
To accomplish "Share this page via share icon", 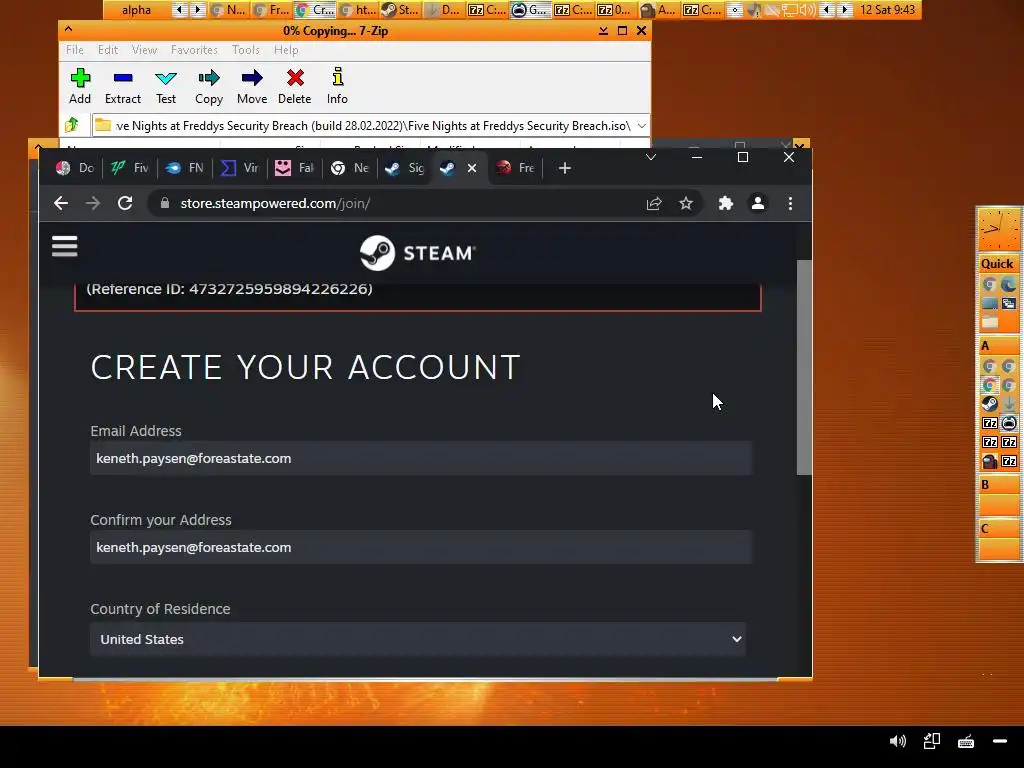I will [x=654, y=204].
